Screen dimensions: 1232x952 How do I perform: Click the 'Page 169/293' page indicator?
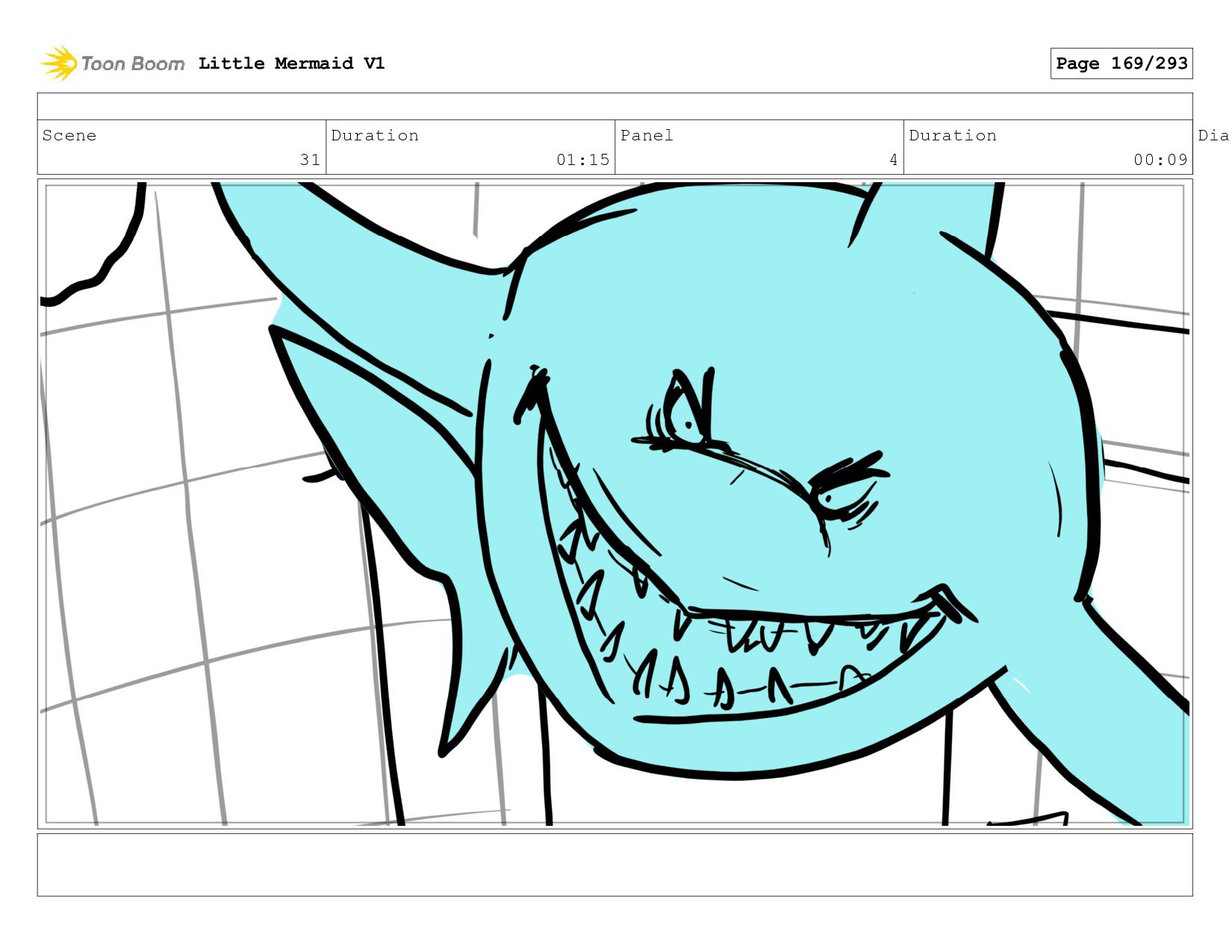(x=1121, y=63)
